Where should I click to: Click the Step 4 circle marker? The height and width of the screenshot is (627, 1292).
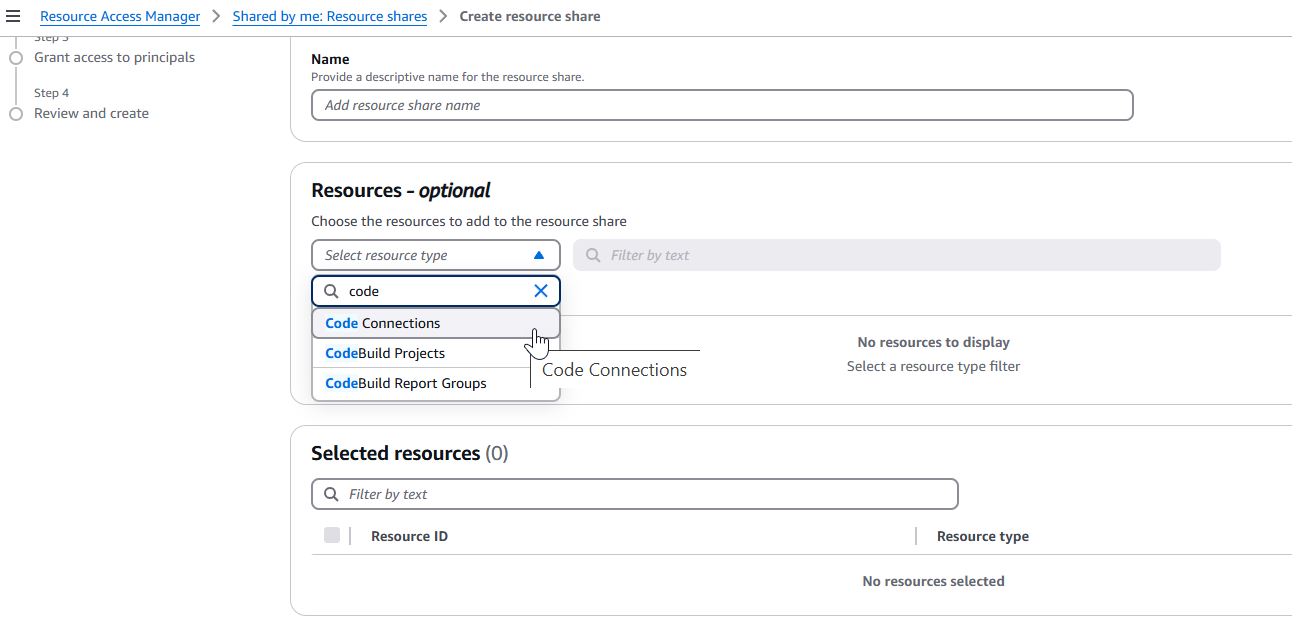point(15,114)
